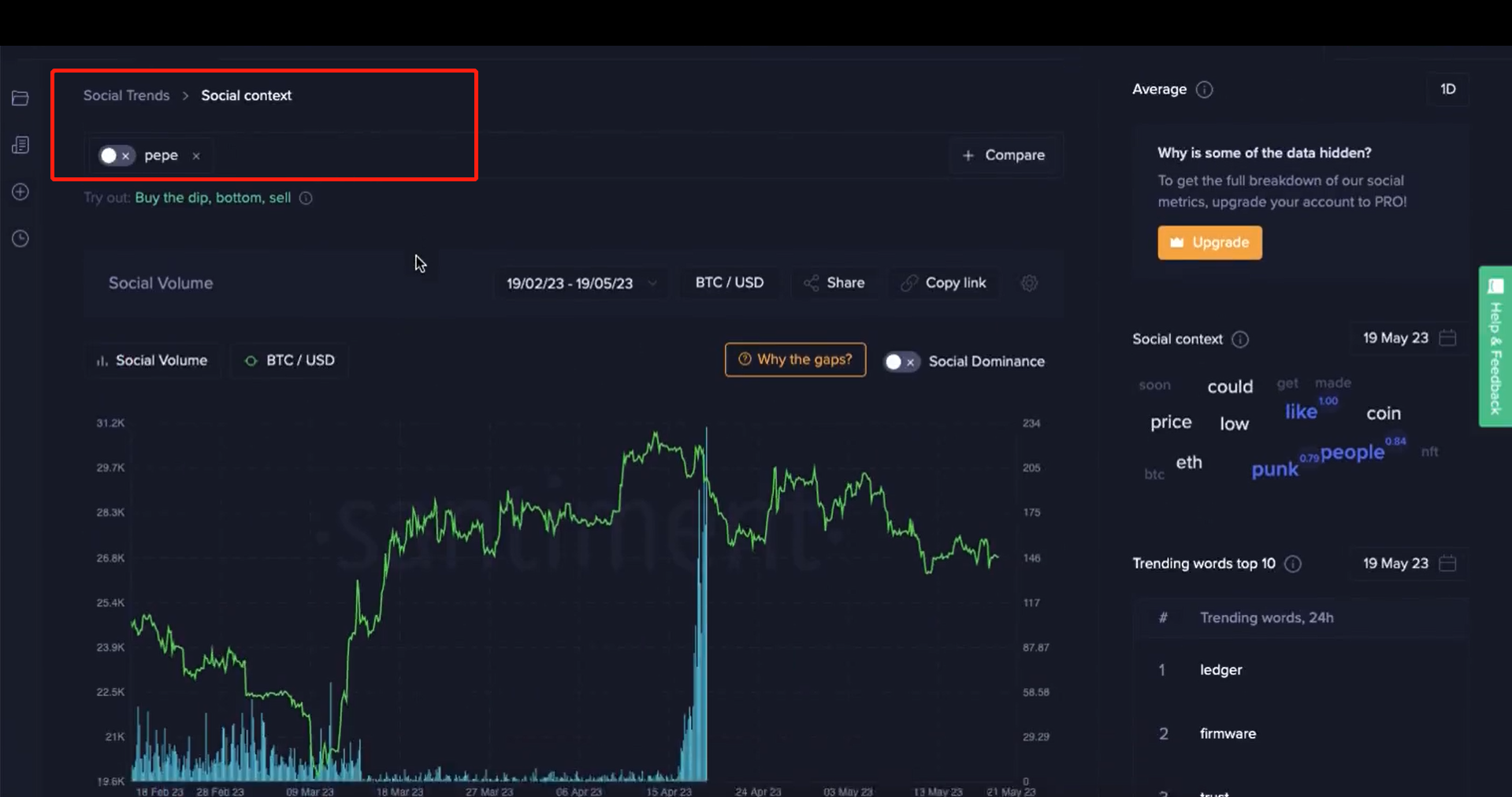Click the word 'punk' in word cloud
This screenshot has width=1512, height=797.
coord(1274,470)
